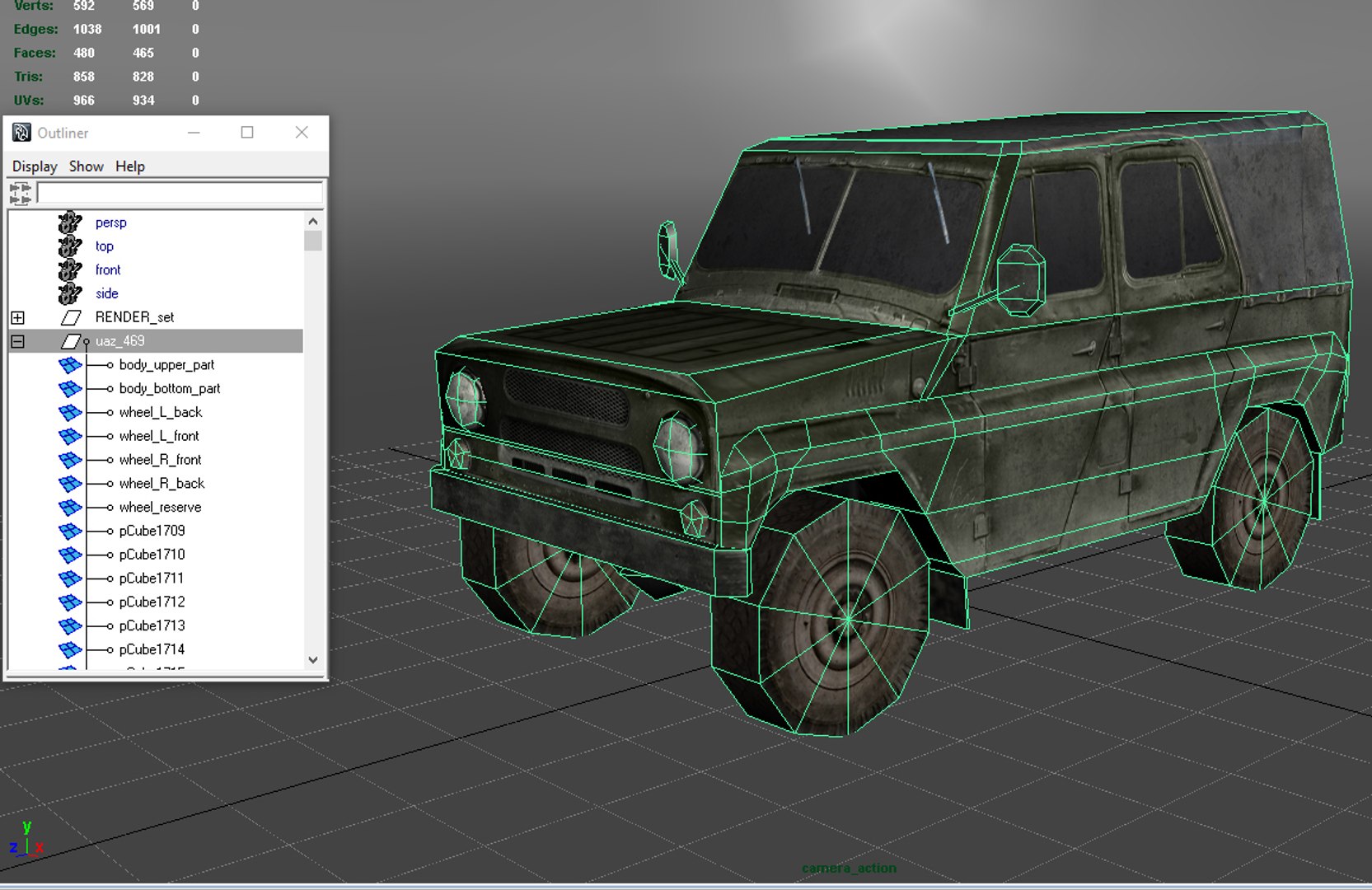Select wheel_L_front in the Outliner
Image resolution: width=1372 pixels, height=890 pixels.
click(x=159, y=436)
